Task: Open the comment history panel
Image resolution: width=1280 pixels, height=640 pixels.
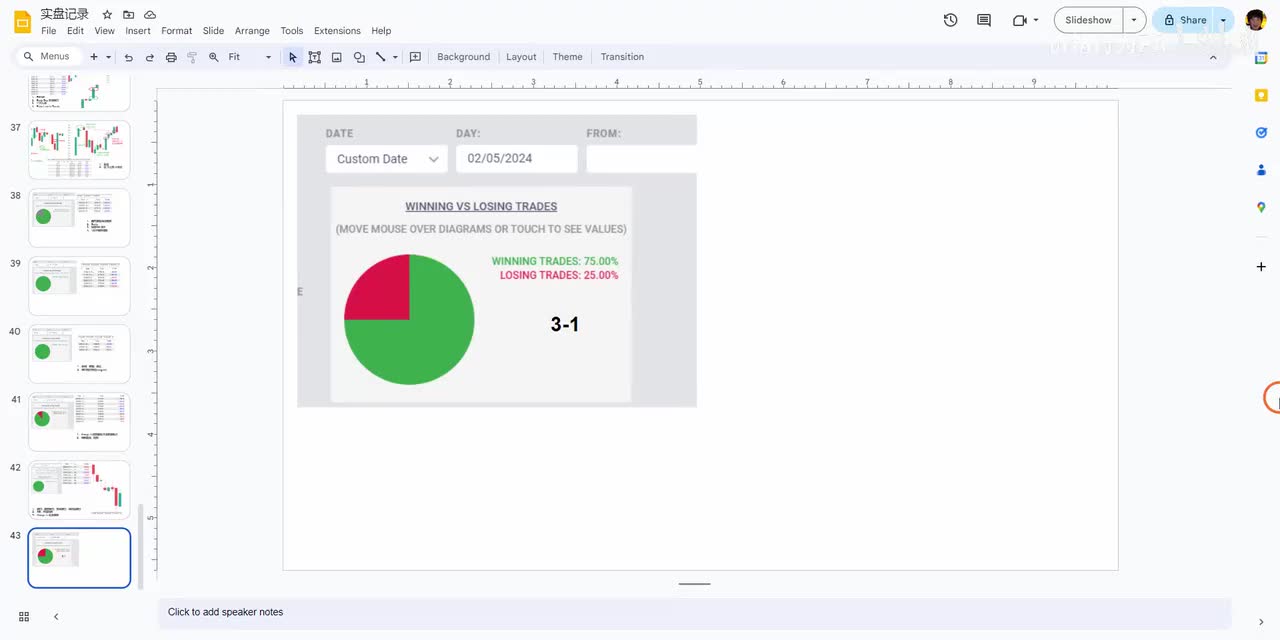Action: 984,20
